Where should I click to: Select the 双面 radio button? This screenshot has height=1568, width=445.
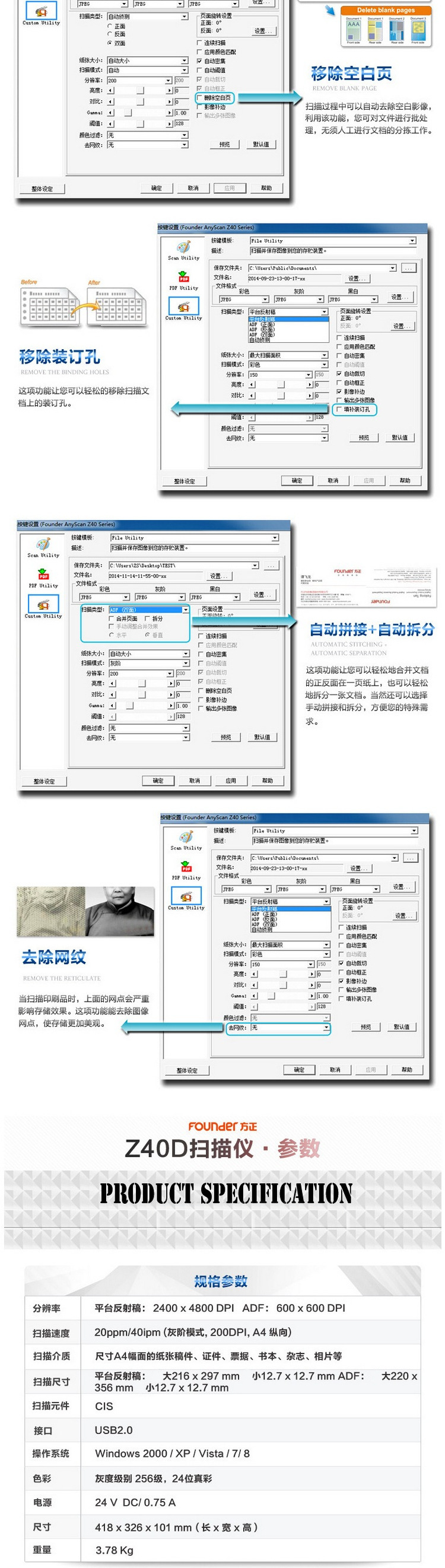(x=110, y=43)
